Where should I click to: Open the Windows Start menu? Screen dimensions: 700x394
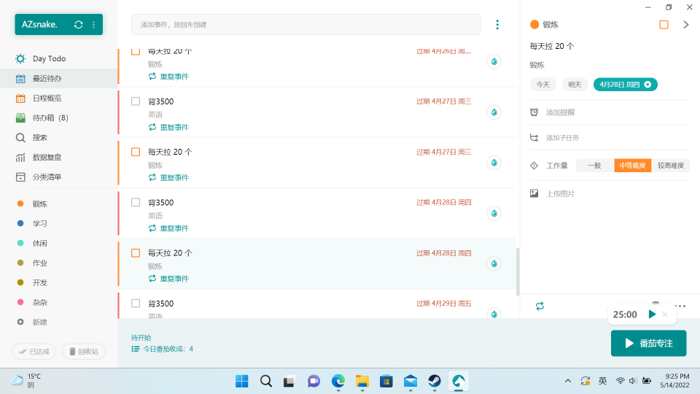coord(242,381)
